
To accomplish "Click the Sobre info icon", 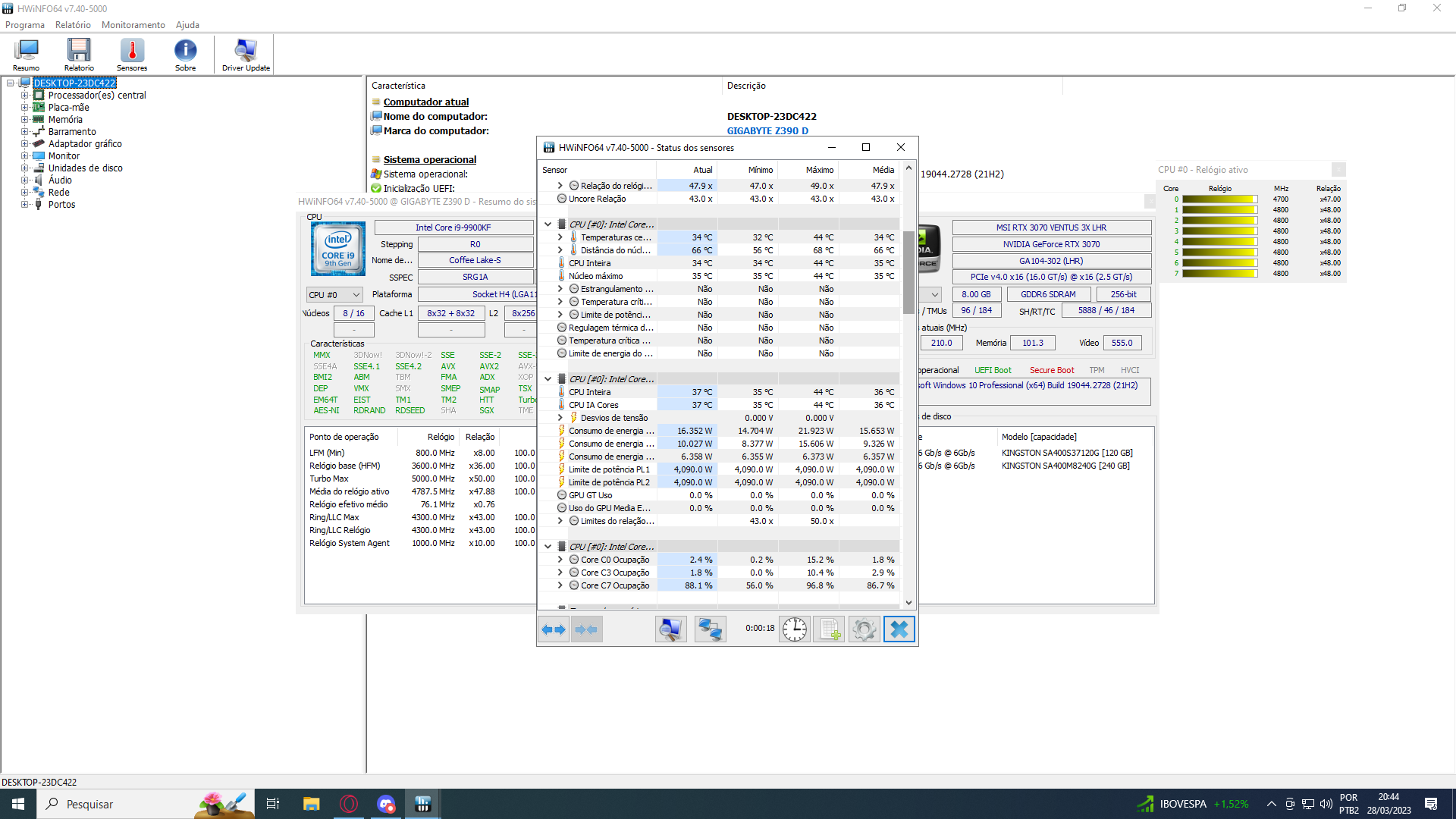I will coord(185,55).
